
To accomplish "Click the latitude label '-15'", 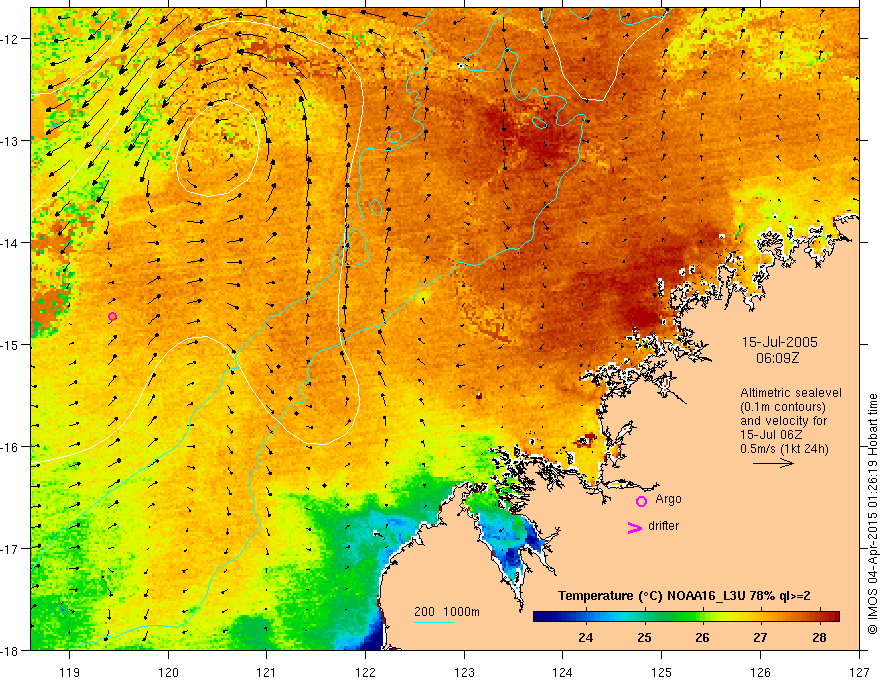I will click(11, 344).
